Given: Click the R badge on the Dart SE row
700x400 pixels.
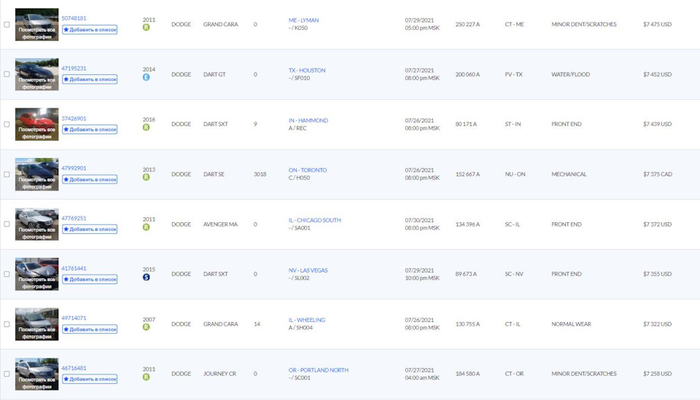Looking at the screenshot, I should (149, 179).
